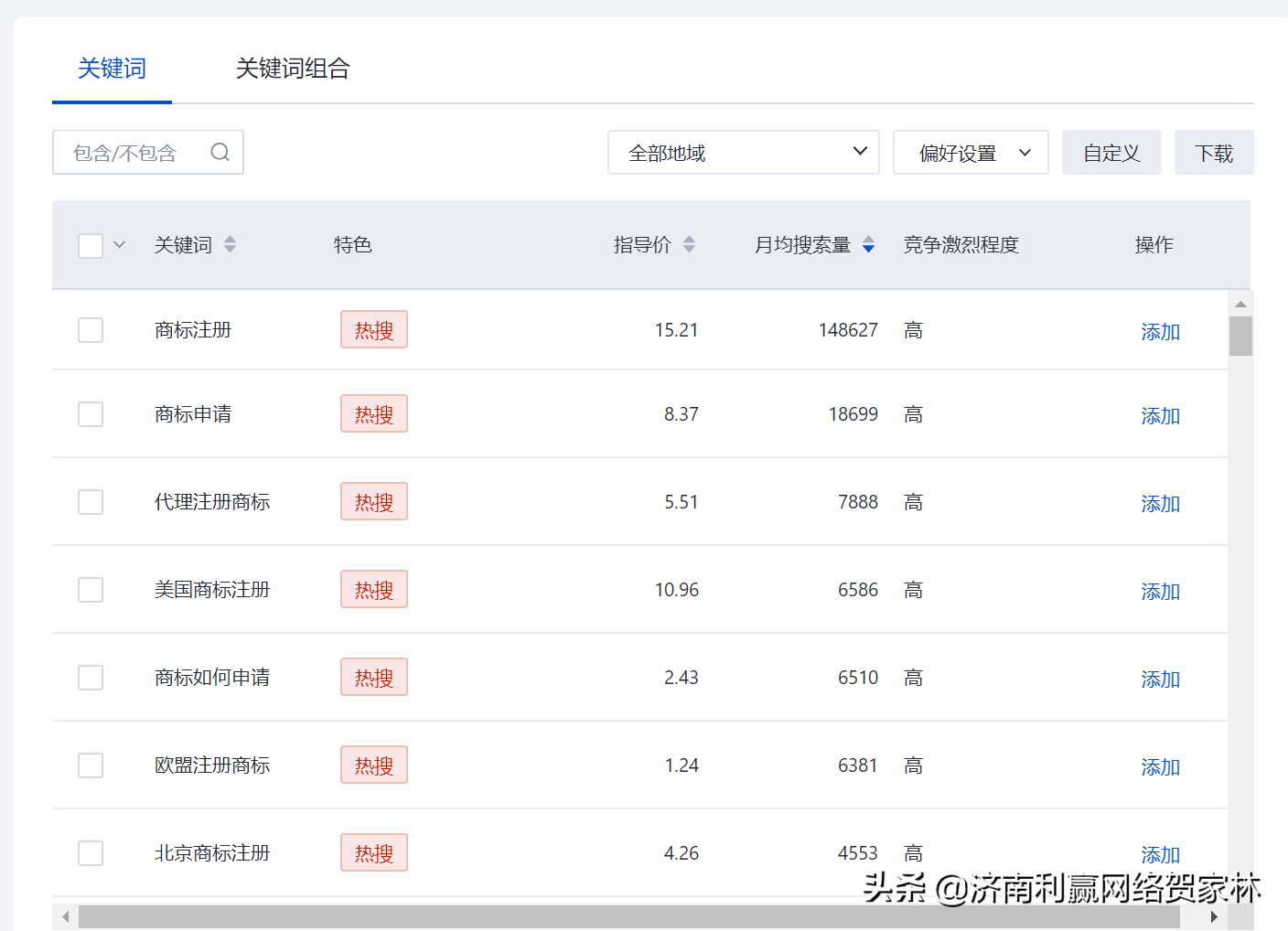Viewport: 1288px width, 931px height.
Task: Open the 全部地域 region dropdown
Action: point(743,152)
